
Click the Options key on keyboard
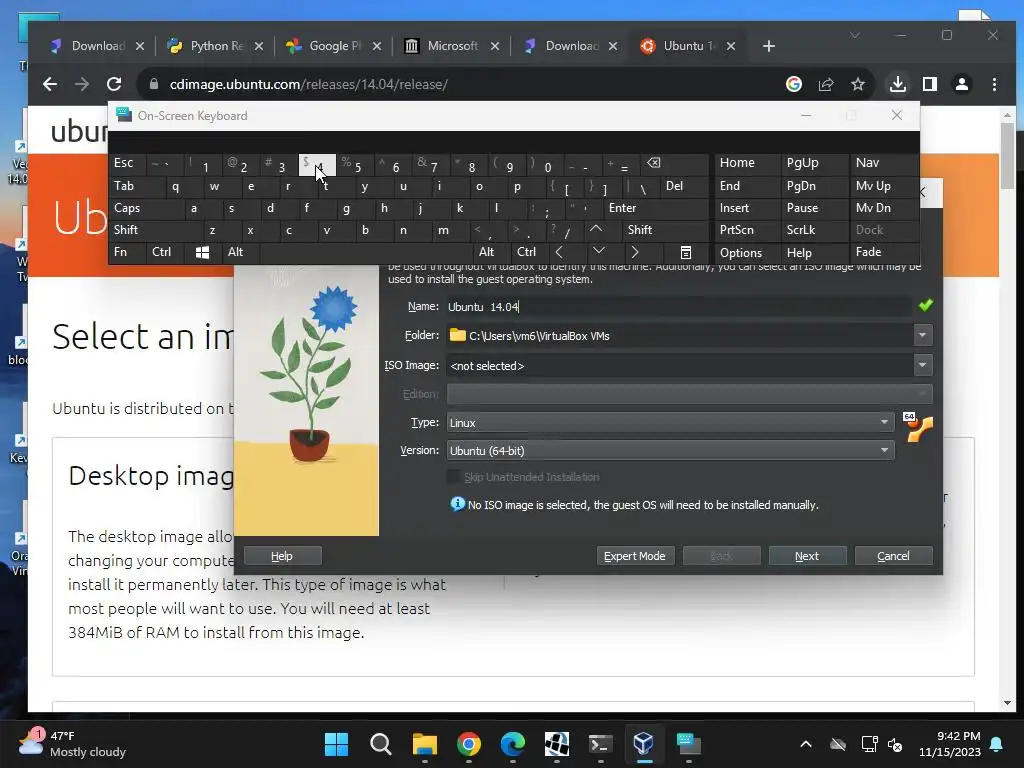pos(747,252)
